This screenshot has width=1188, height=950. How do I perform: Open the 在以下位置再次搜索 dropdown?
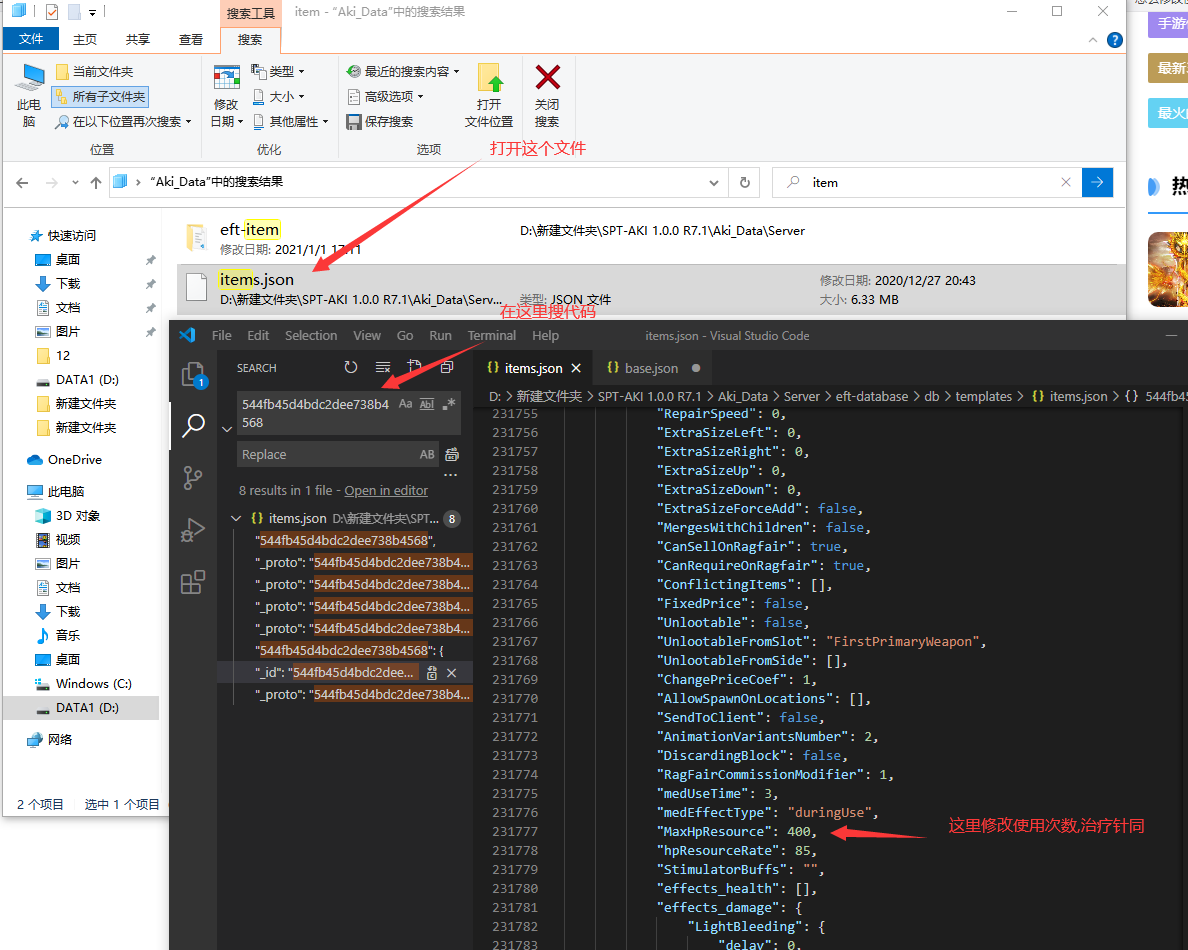123,122
